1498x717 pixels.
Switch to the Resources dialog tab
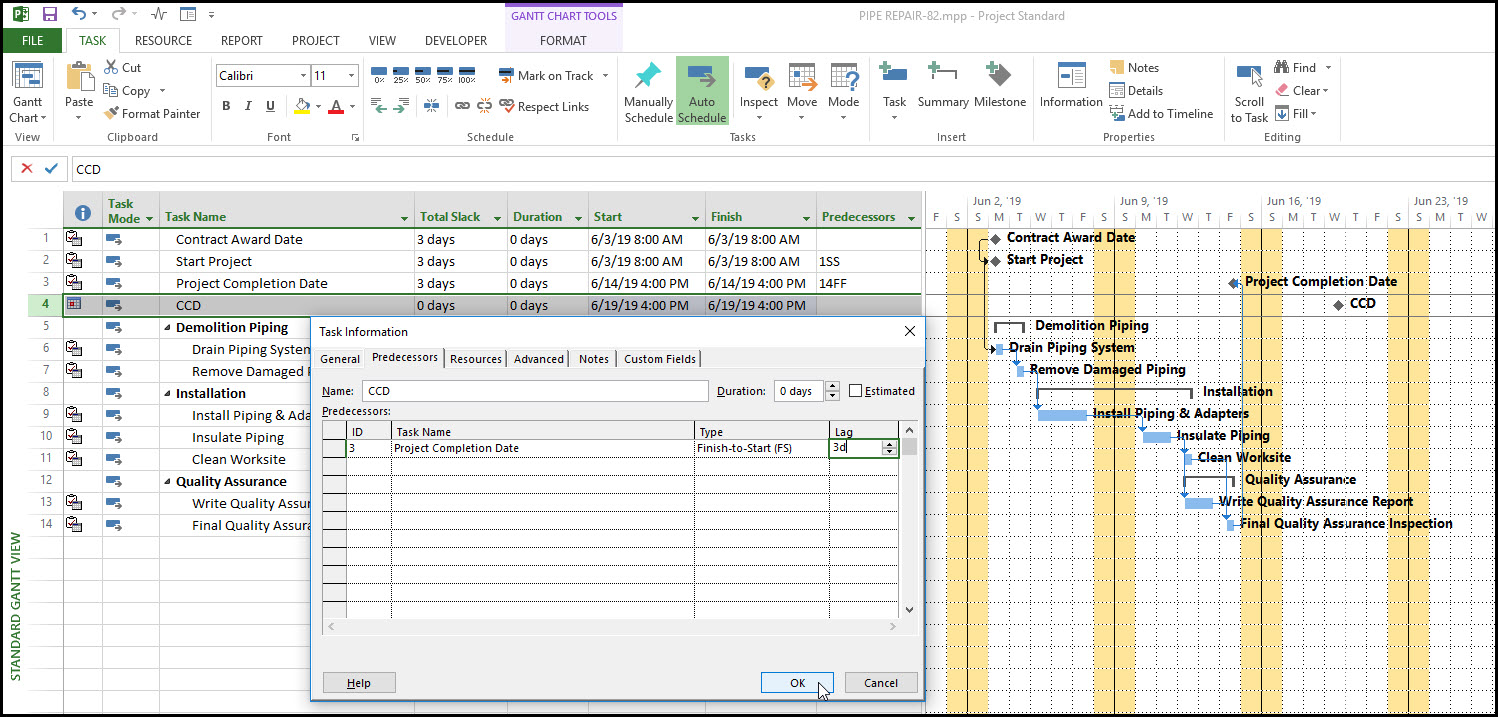coord(475,359)
